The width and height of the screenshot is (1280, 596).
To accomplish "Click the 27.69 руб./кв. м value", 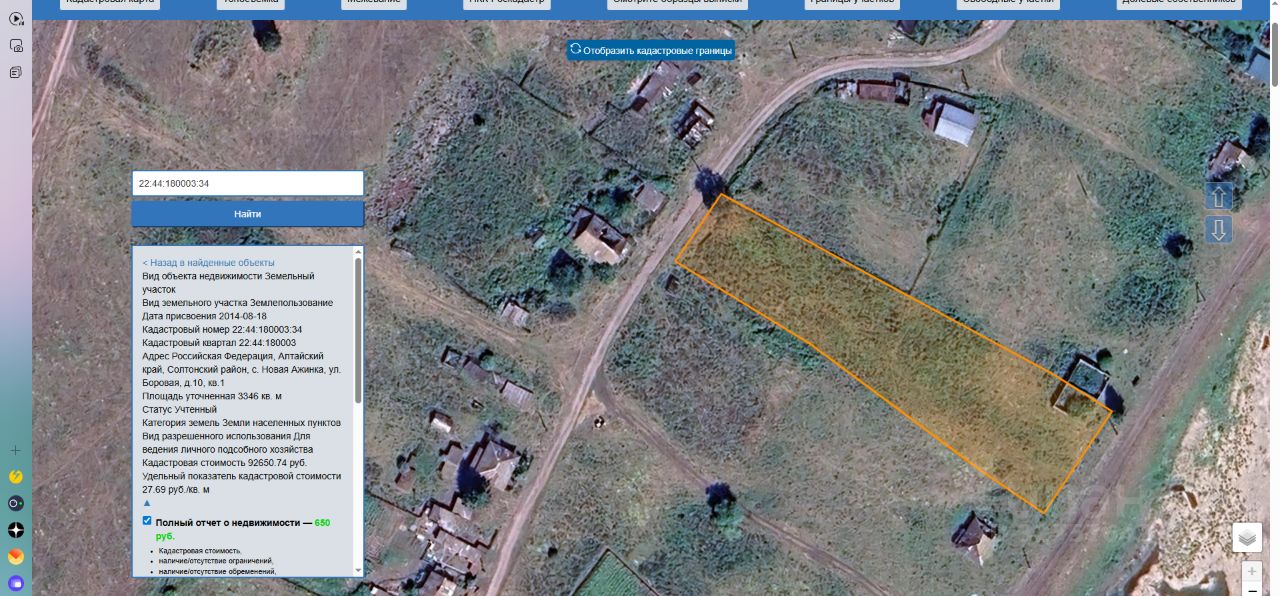I will pyautogui.click(x=176, y=490).
